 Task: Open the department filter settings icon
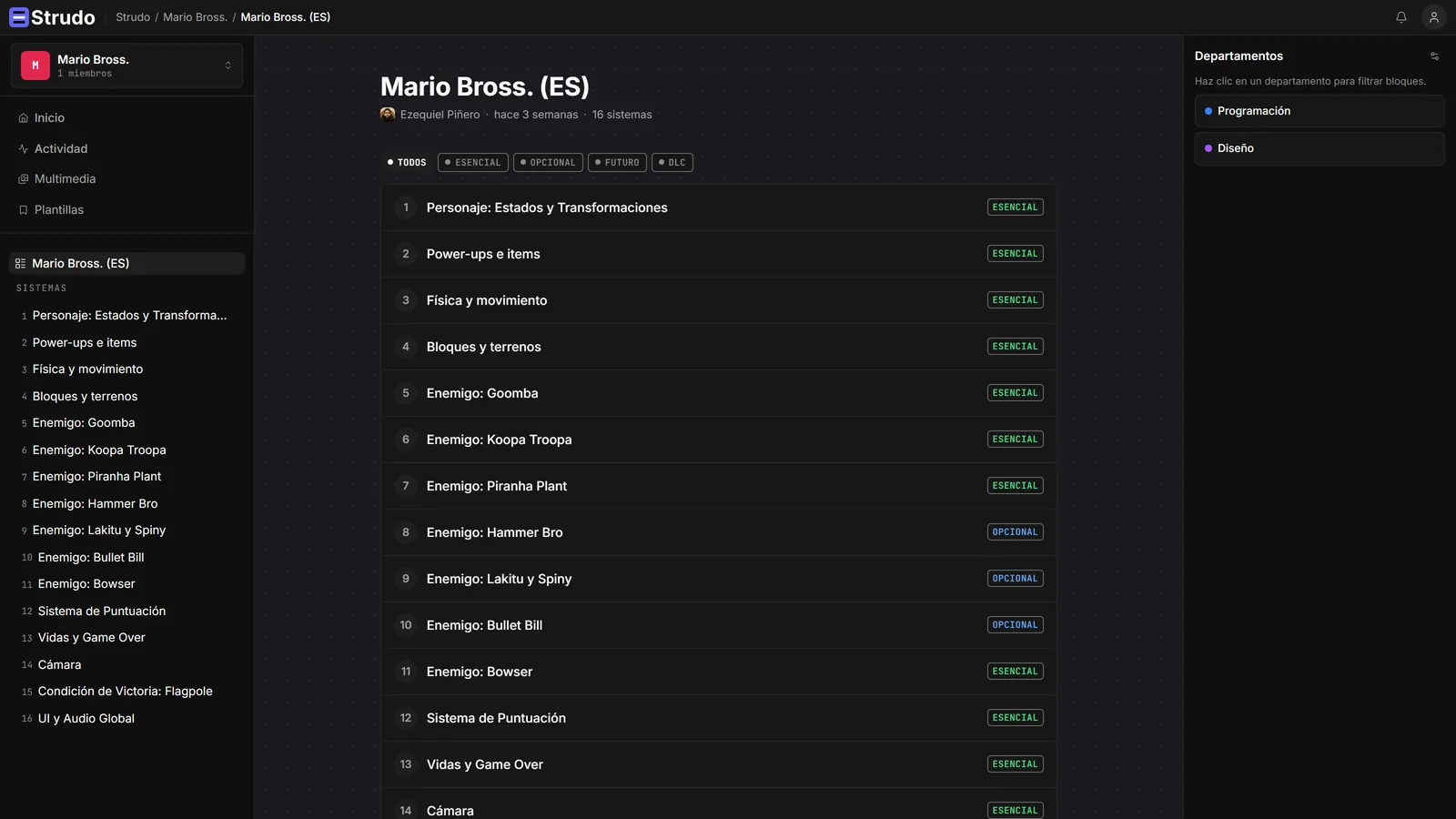(x=1435, y=56)
